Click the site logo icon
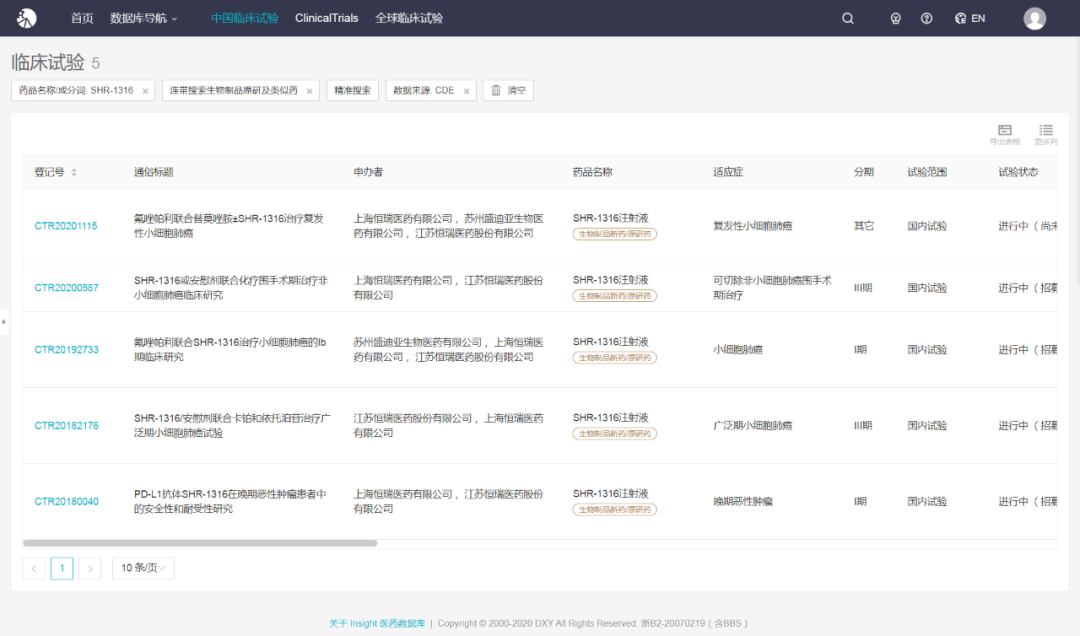This screenshot has height=636, width=1080. click(26, 18)
